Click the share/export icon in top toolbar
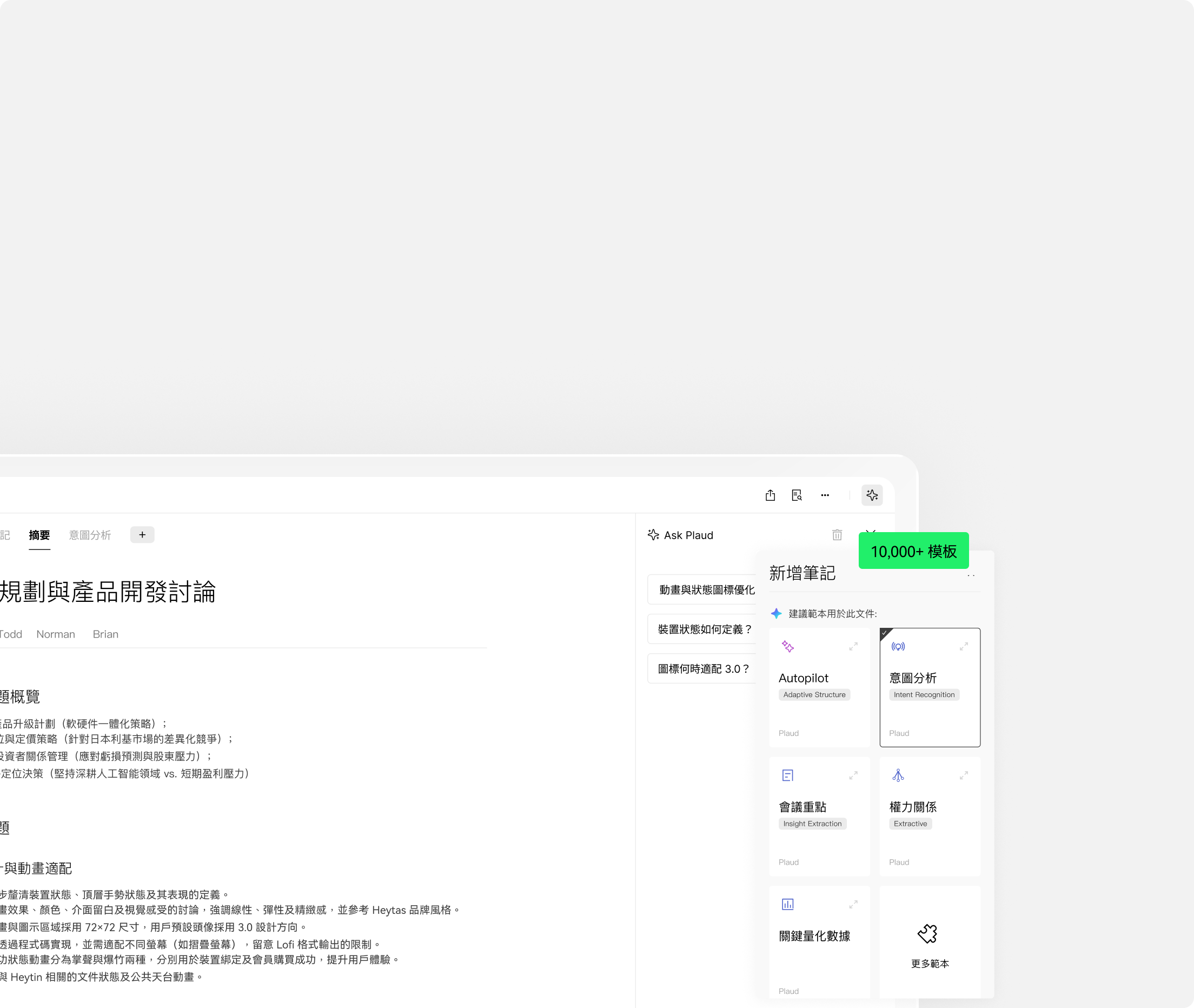 tap(770, 495)
